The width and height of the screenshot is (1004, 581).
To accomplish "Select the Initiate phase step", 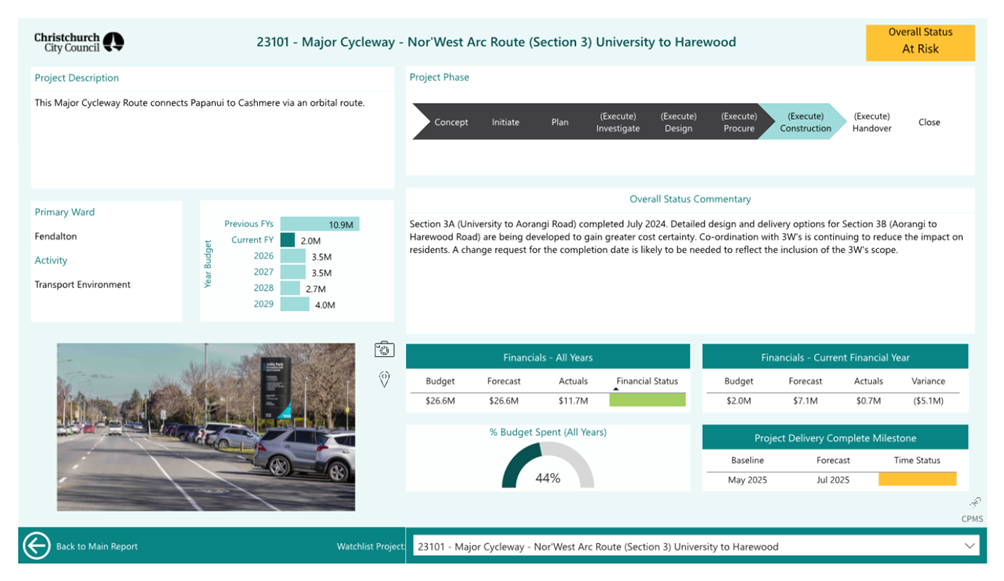I will [x=505, y=122].
